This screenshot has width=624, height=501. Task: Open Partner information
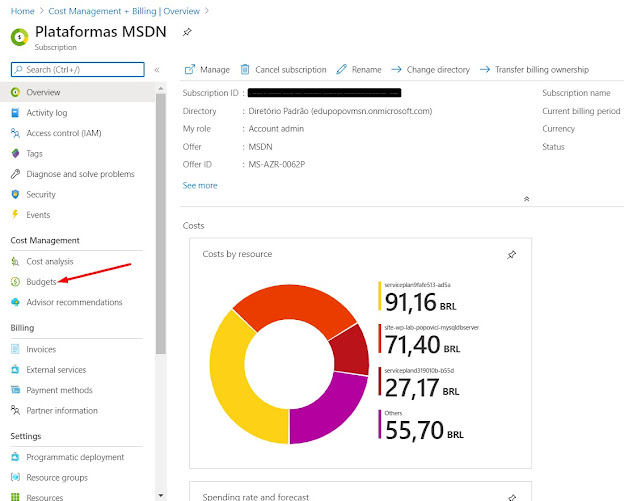tap(62, 410)
